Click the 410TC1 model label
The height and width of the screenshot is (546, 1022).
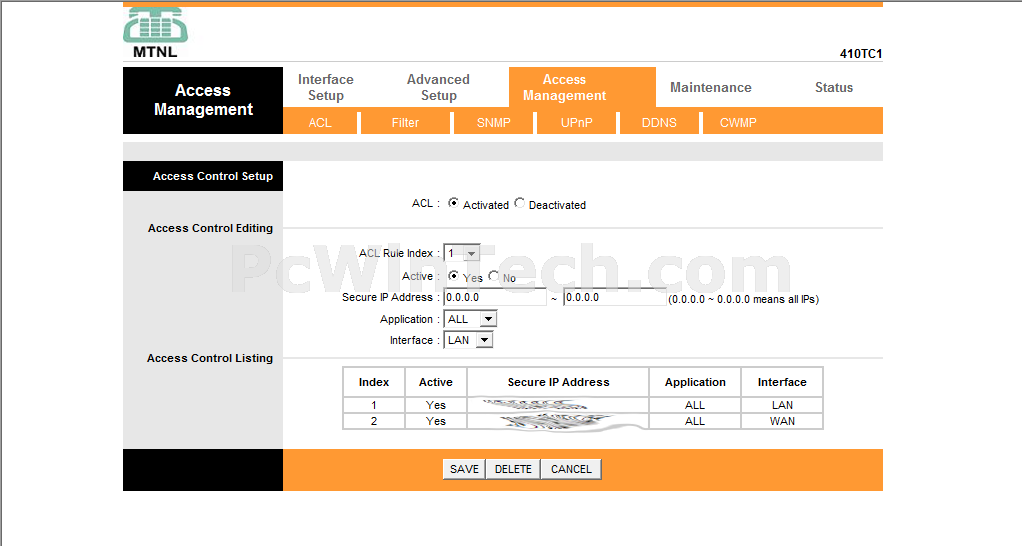coord(861,54)
